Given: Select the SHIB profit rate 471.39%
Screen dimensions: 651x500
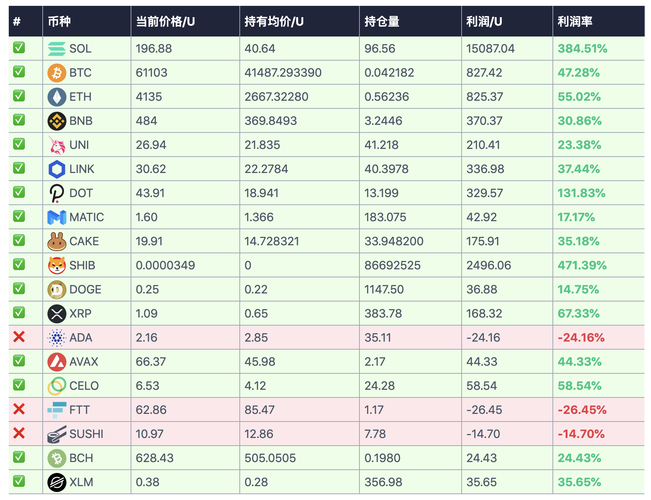Looking at the screenshot, I should [582, 265].
